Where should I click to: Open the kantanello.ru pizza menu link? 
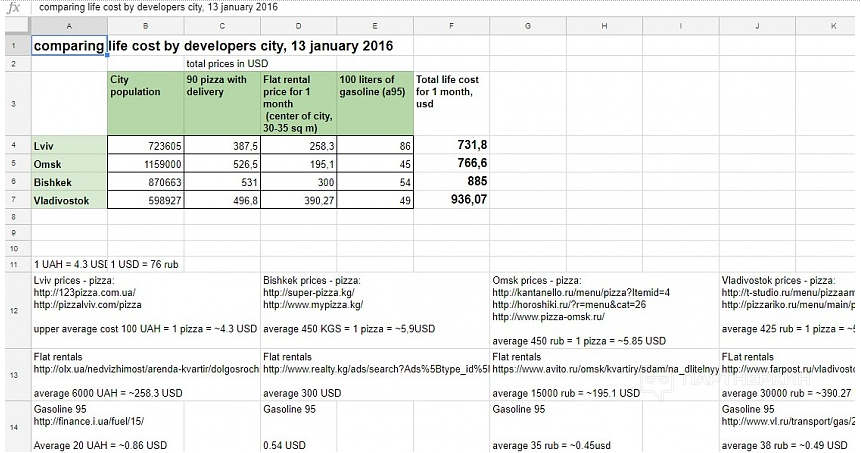pyautogui.click(x=581, y=293)
